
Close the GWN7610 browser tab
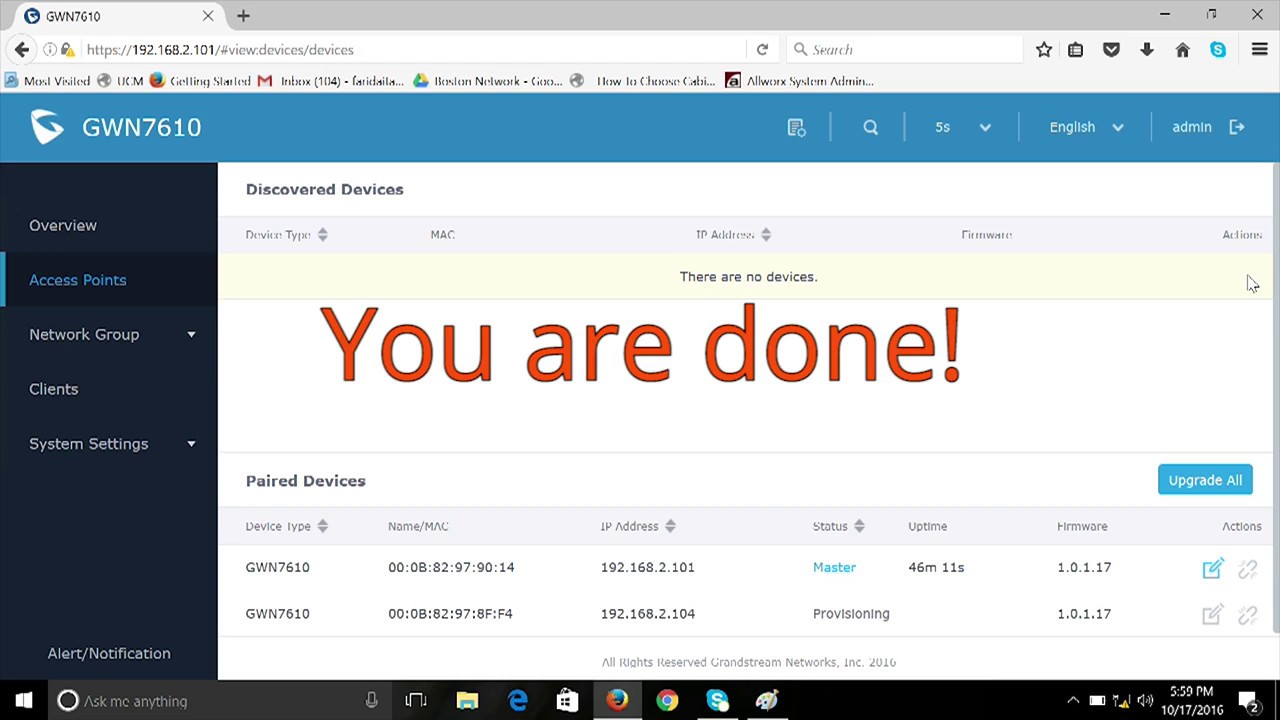pyautogui.click(x=208, y=16)
